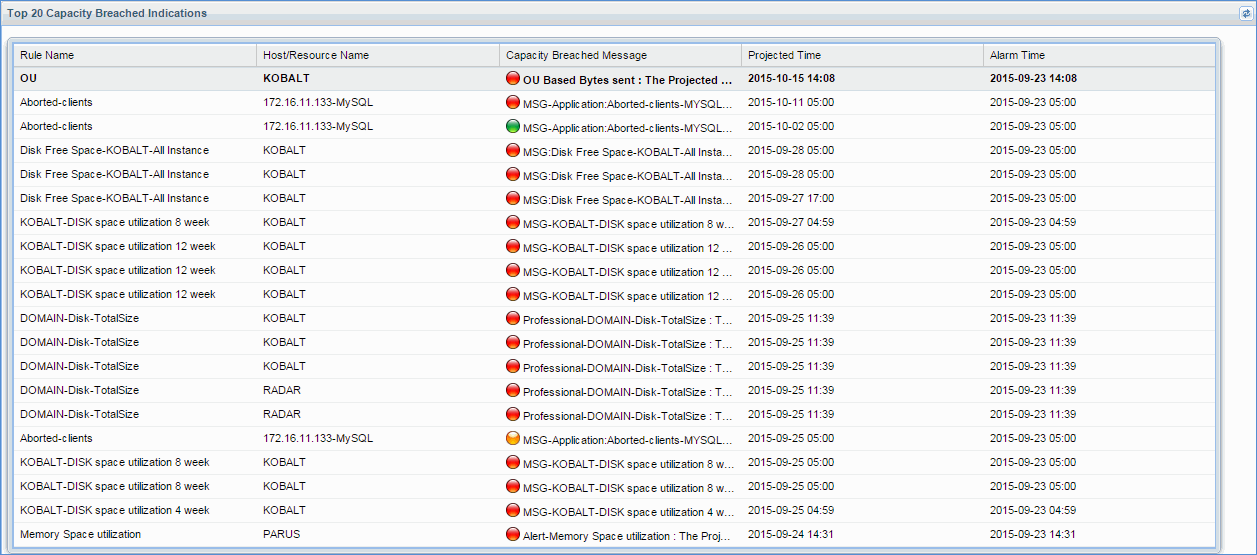The height and width of the screenshot is (555, 1257).
Task: Select the PARUS host cell
Action: click(281, 534)
